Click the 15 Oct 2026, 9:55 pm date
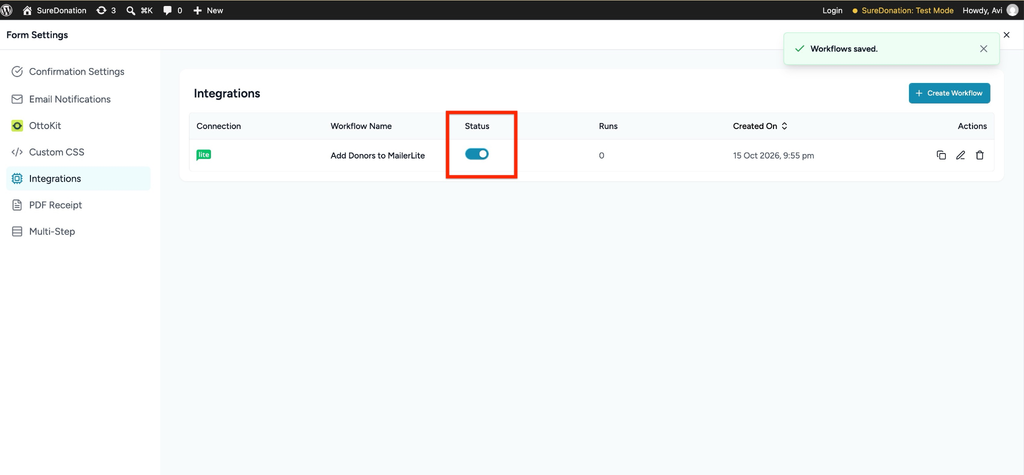The width and height of the screenshot is (1024, 475). (773, 156)
